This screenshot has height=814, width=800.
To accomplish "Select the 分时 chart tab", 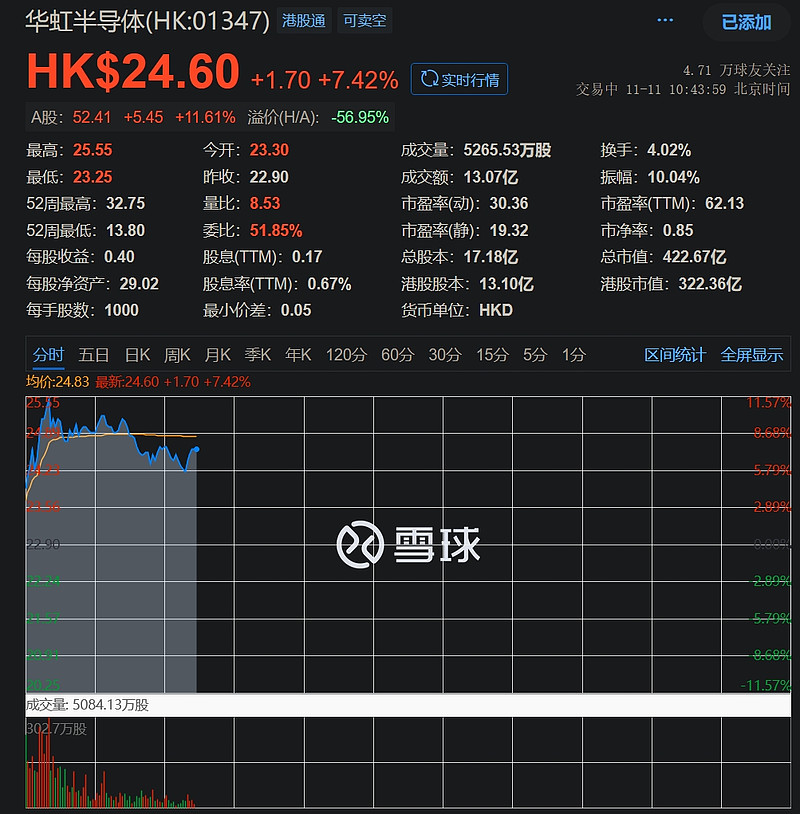I will [x=48, y=355].
